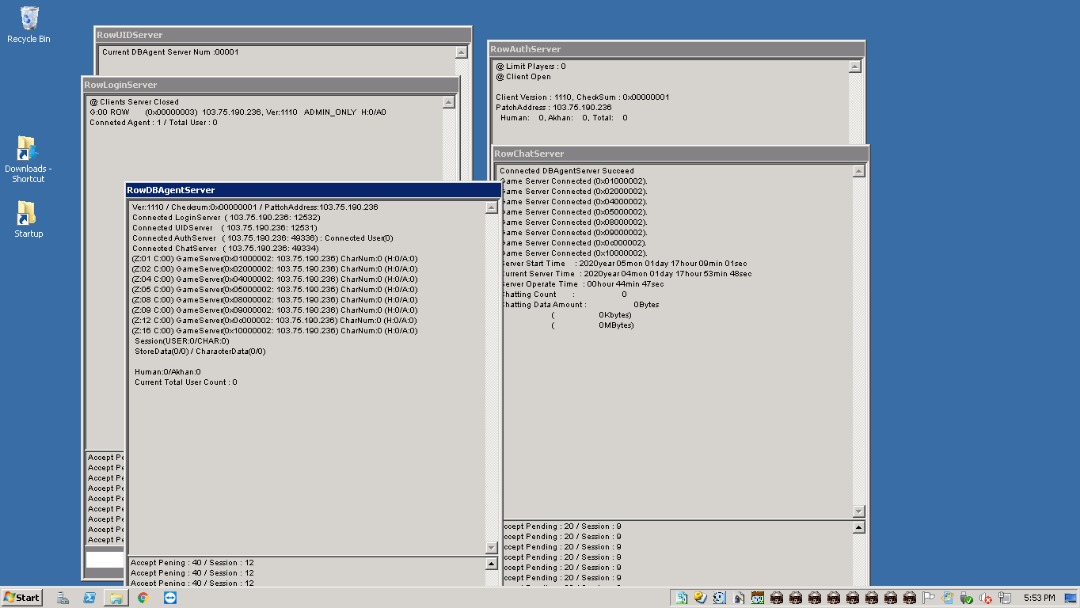Launch Google Chrome from the taskbar
The height and width of the screenshot is (608, 1080).
point(143,598)
